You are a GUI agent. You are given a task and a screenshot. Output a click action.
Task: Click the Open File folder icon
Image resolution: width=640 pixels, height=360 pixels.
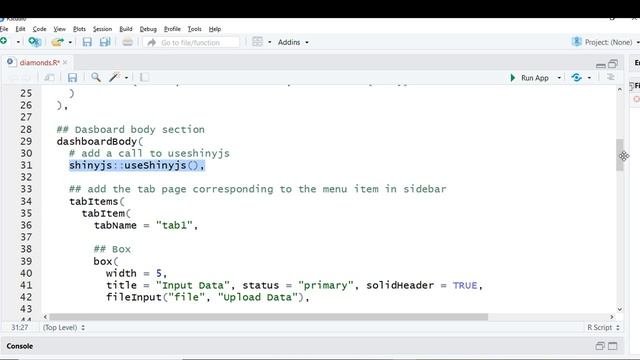(x=58, y=42)
